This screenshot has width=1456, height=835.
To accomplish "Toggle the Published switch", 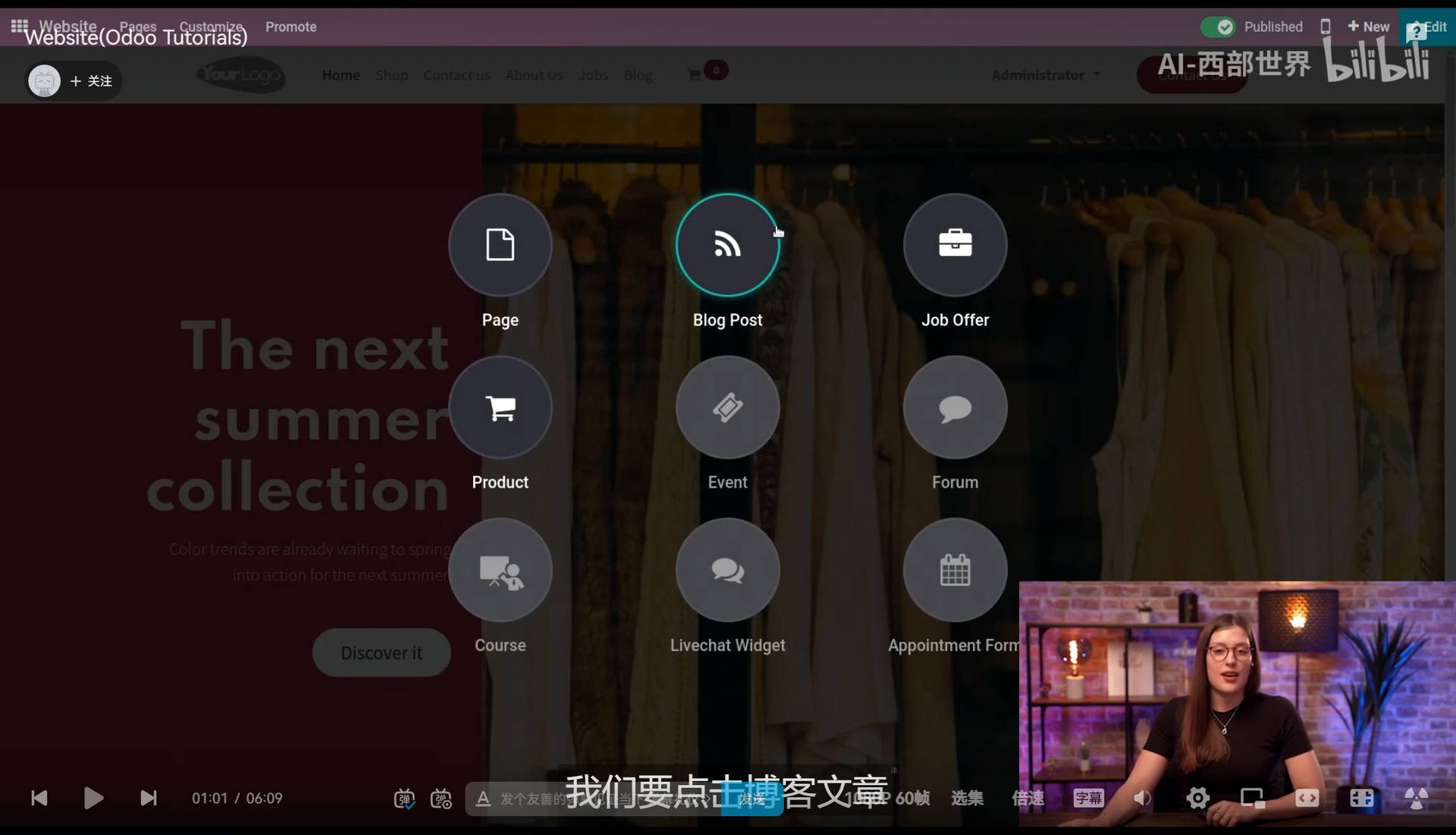I will coord(1218,27).
